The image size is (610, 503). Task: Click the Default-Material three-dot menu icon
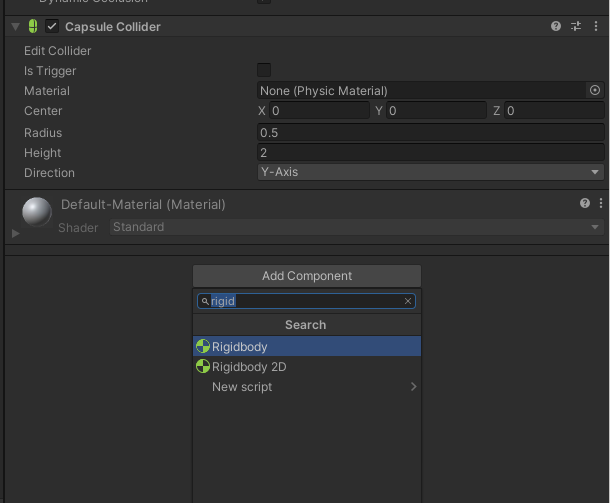(599, 203)
